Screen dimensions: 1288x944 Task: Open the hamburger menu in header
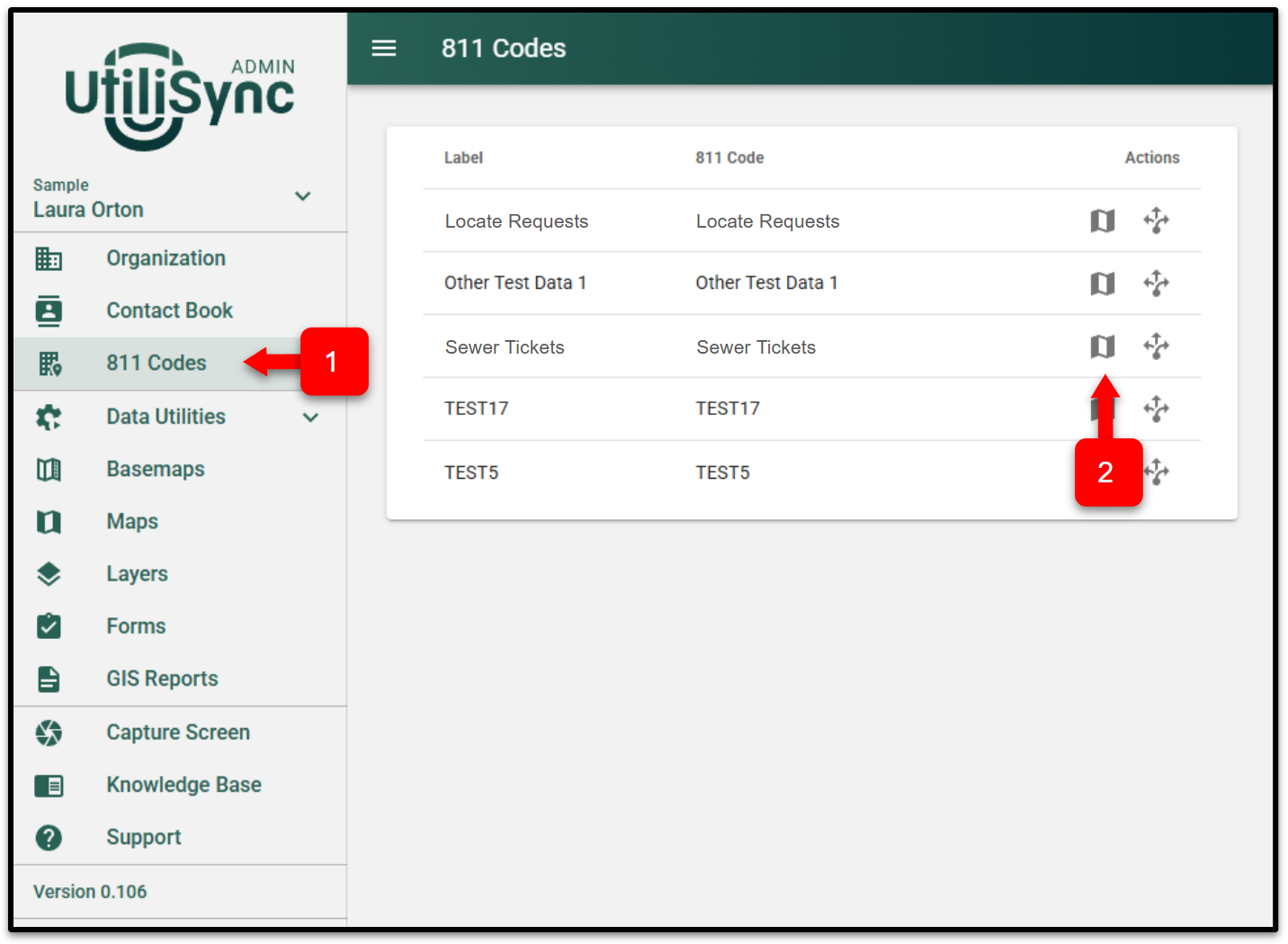tap(384, 49)
